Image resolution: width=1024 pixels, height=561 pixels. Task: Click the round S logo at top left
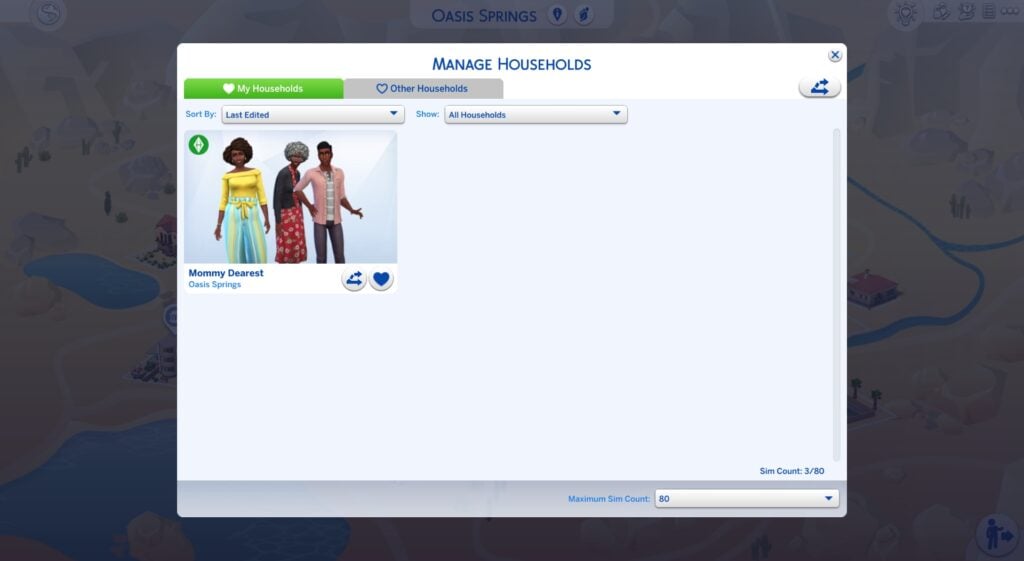click(x=48, y=14)
